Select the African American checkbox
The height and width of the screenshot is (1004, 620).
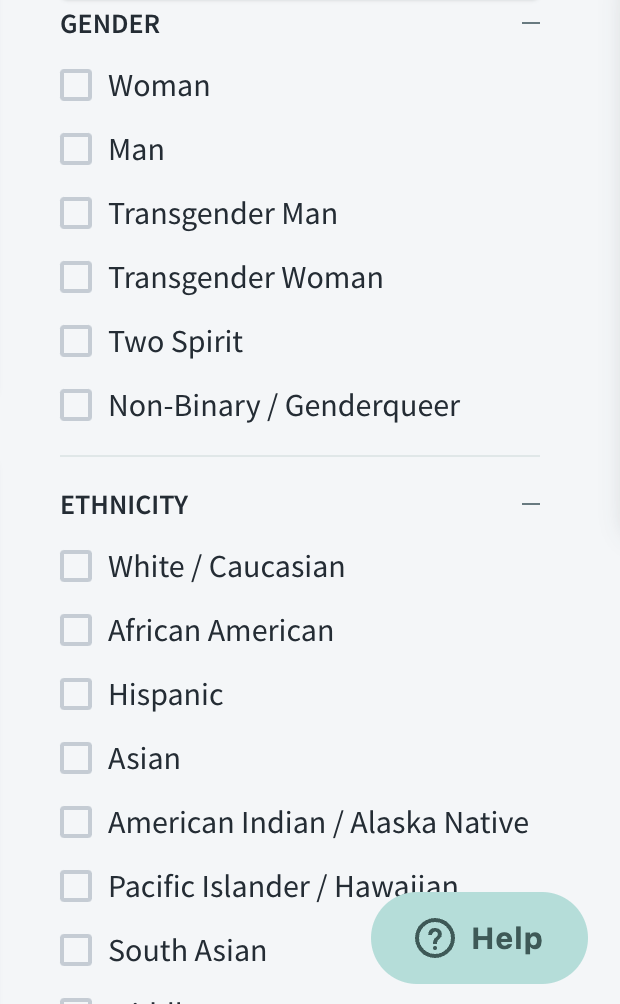pos(76,631)
